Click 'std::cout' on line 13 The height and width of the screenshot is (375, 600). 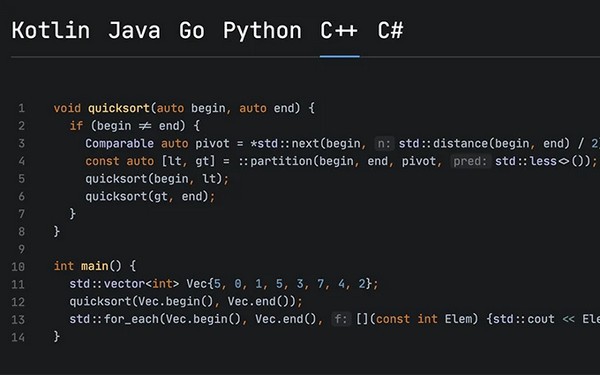point(523,319)
